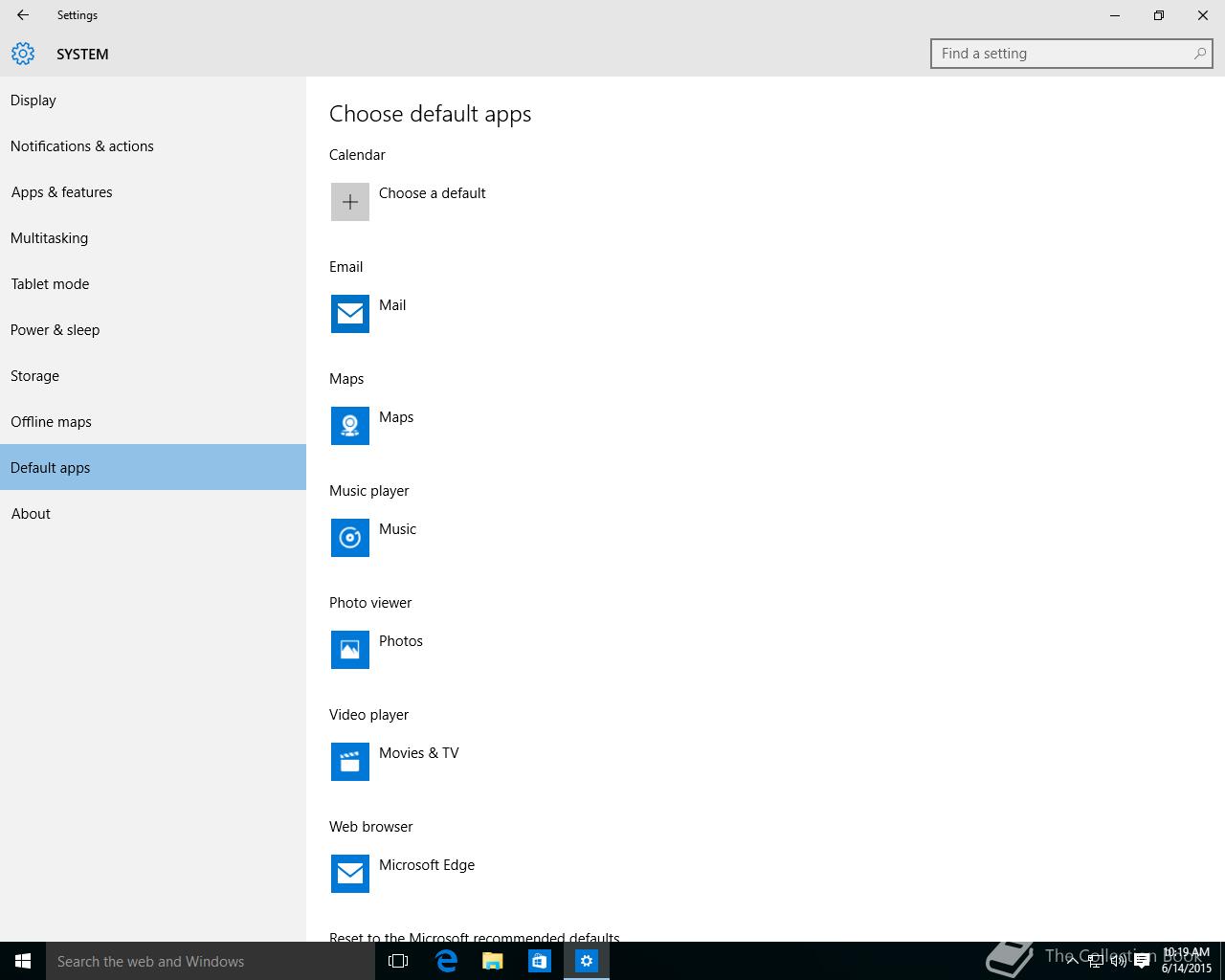Click the search magnifier in Find a setting

[x=1199, y=54]
